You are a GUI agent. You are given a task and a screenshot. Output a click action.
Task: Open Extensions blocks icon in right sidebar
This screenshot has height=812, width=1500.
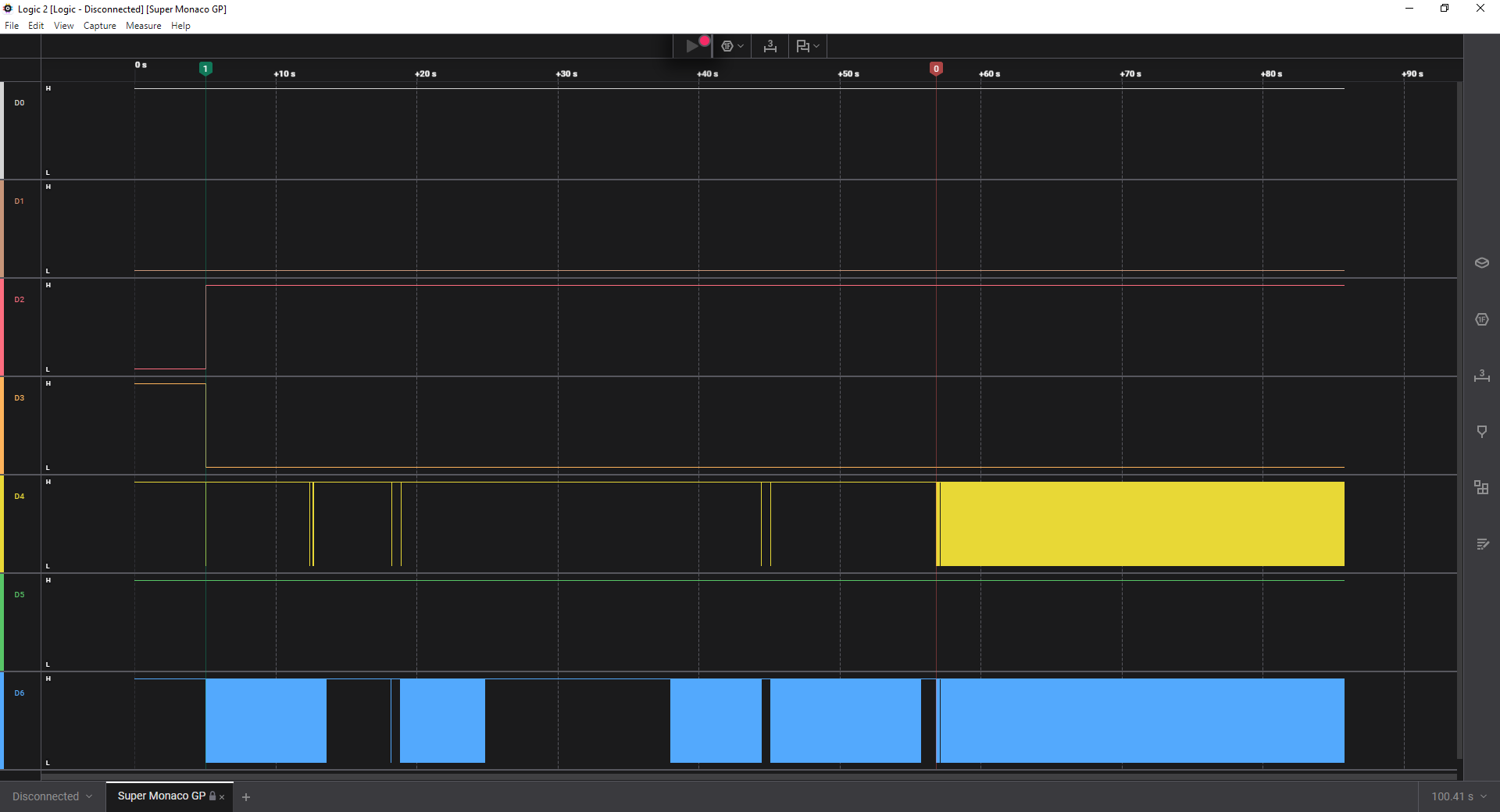(x=1481, y=488)
